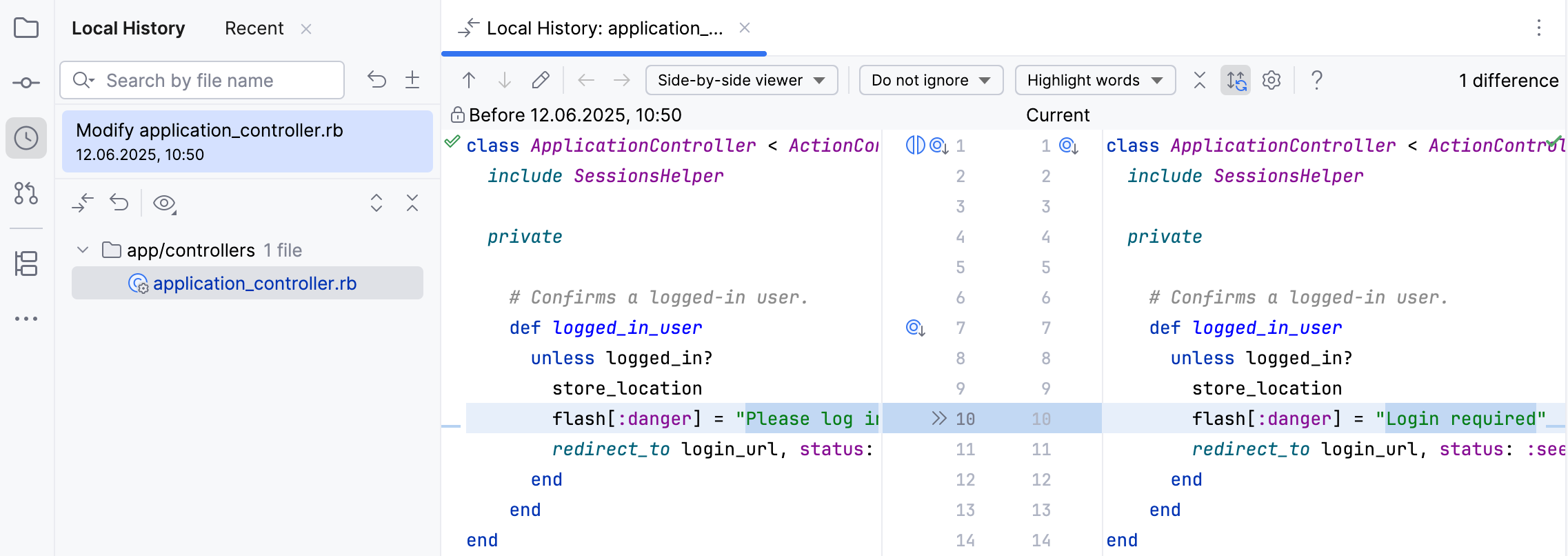
Task: Select Modify application_controller.rb history entry
Action: click(x=247, y=141)
